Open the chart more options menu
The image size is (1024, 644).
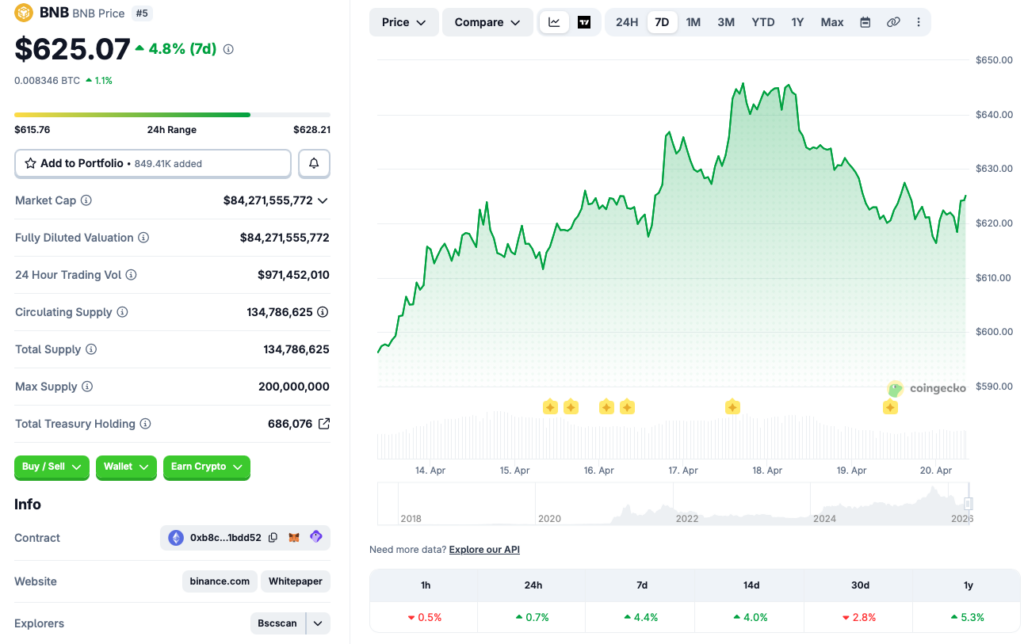click(918, 22)
